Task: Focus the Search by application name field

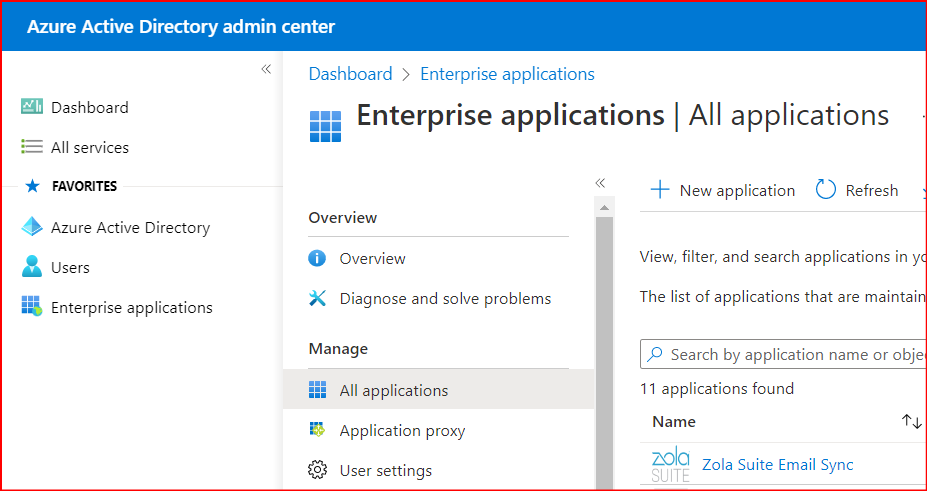Action: click(x=783, y=355)
